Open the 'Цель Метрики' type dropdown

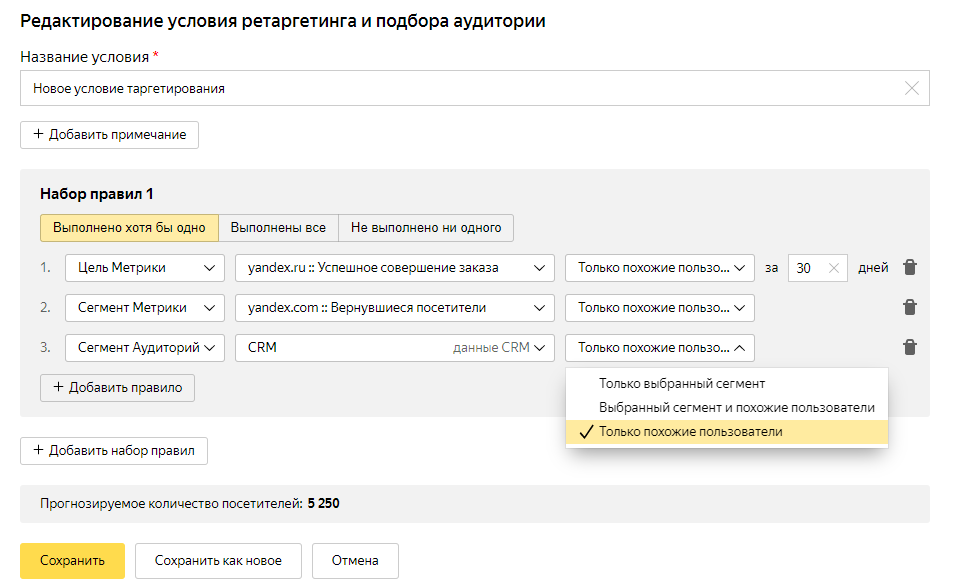(145, 267)
